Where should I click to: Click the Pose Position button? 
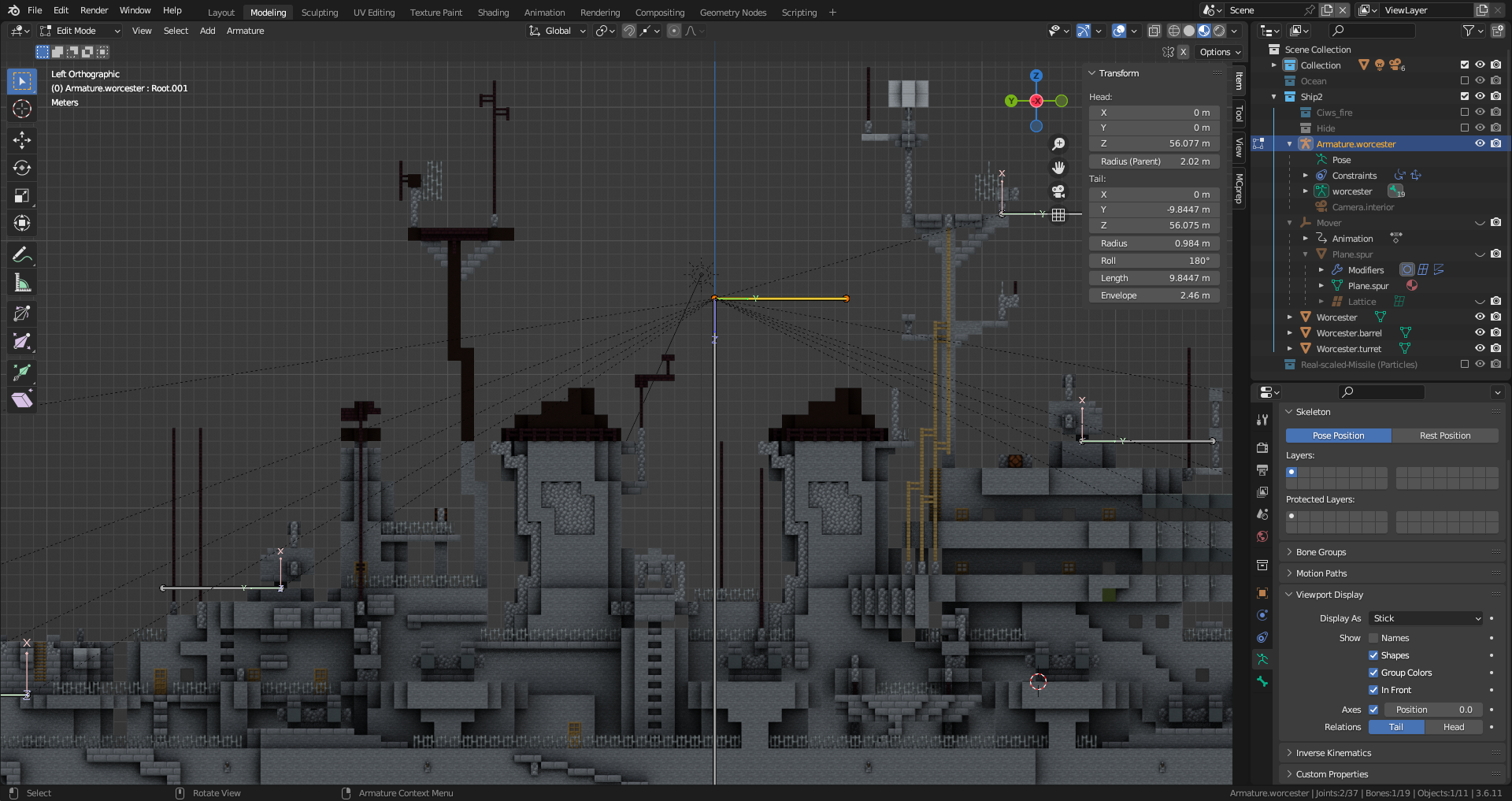[1339, 436]
